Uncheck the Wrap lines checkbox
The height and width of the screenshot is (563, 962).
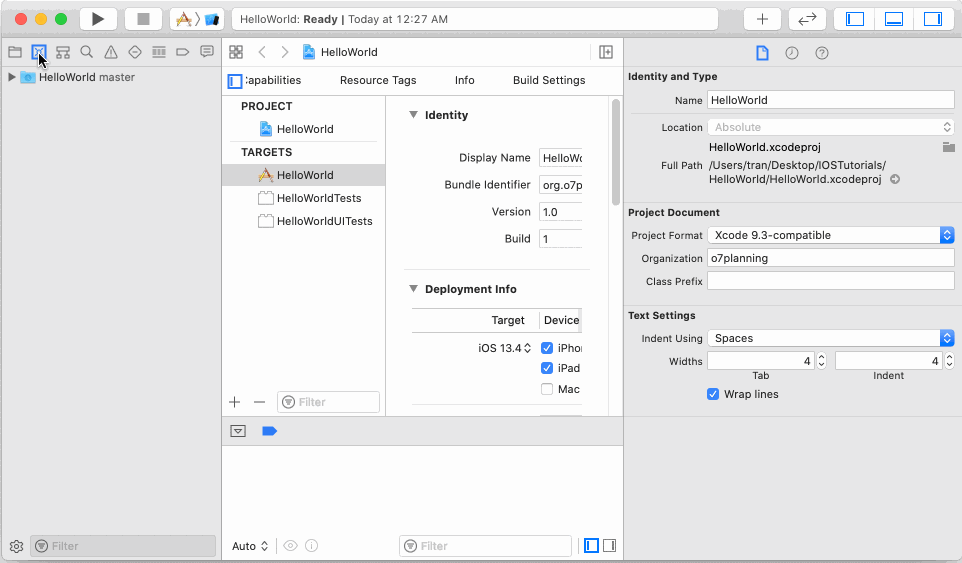click(713, 394)
